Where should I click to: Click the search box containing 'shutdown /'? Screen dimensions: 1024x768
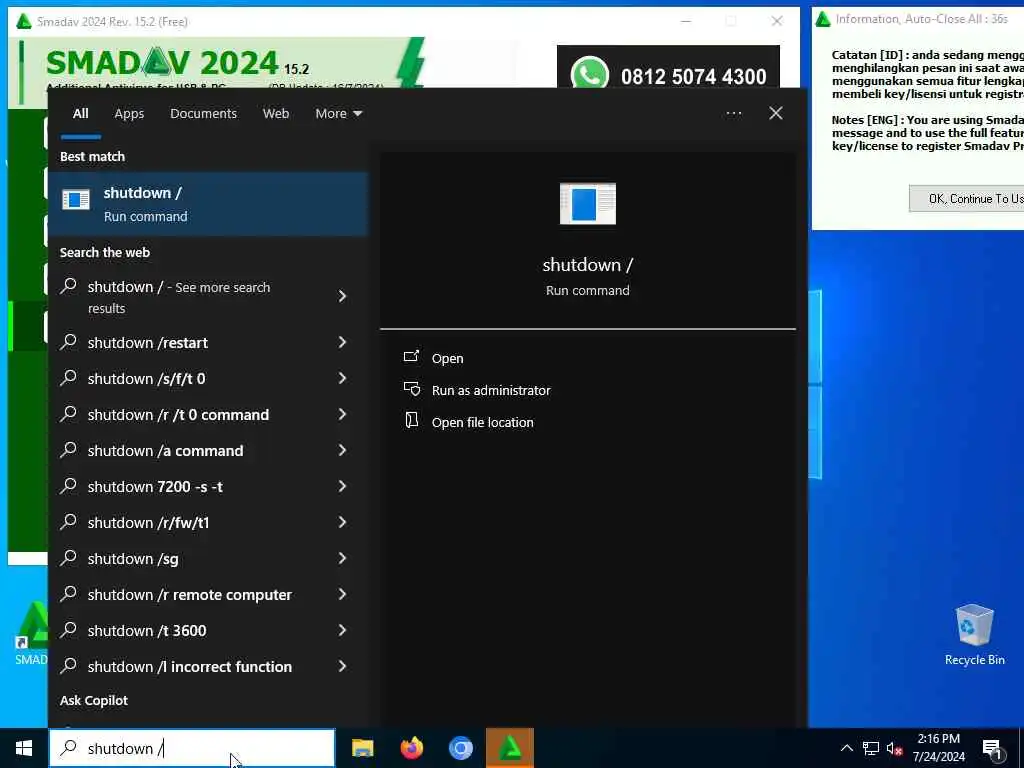click(192, 748)
